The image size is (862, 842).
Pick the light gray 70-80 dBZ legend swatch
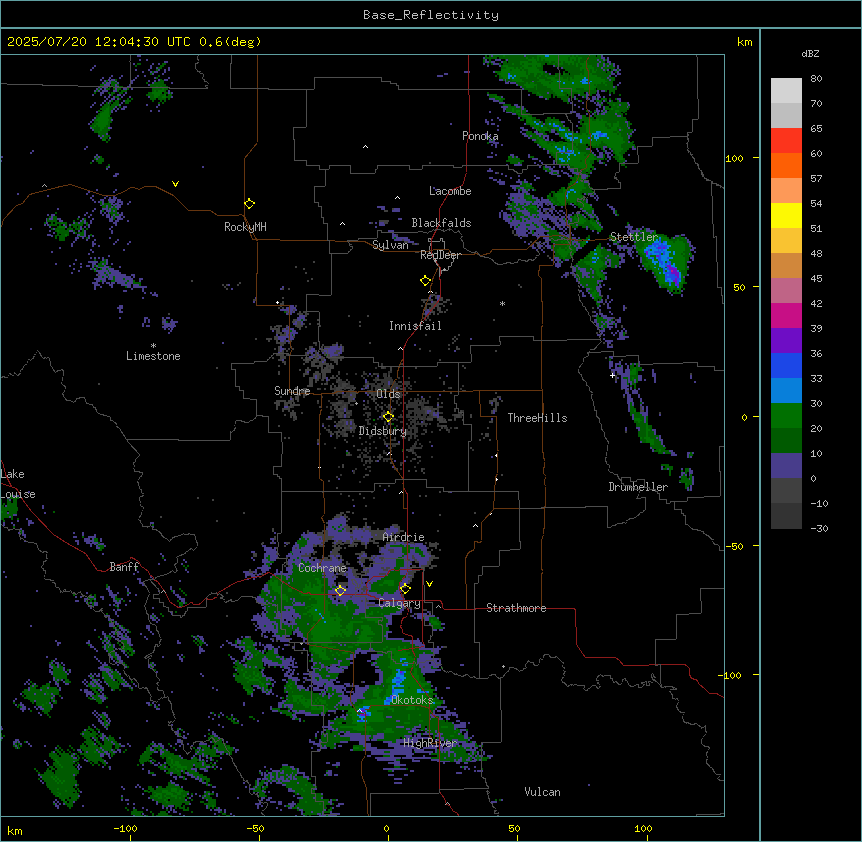(x=786, y=91)
